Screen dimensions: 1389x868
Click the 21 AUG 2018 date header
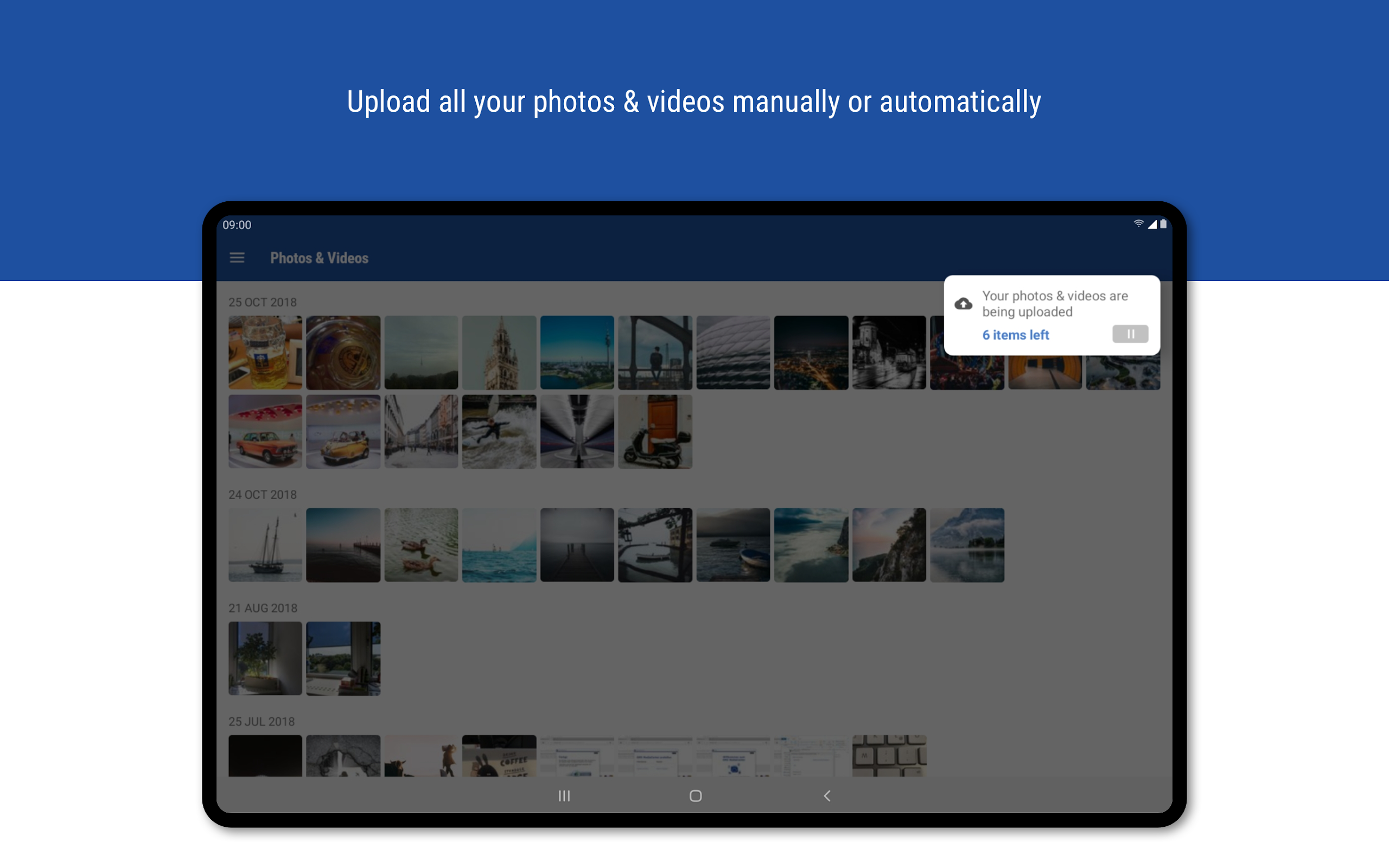tap(263, 608)
